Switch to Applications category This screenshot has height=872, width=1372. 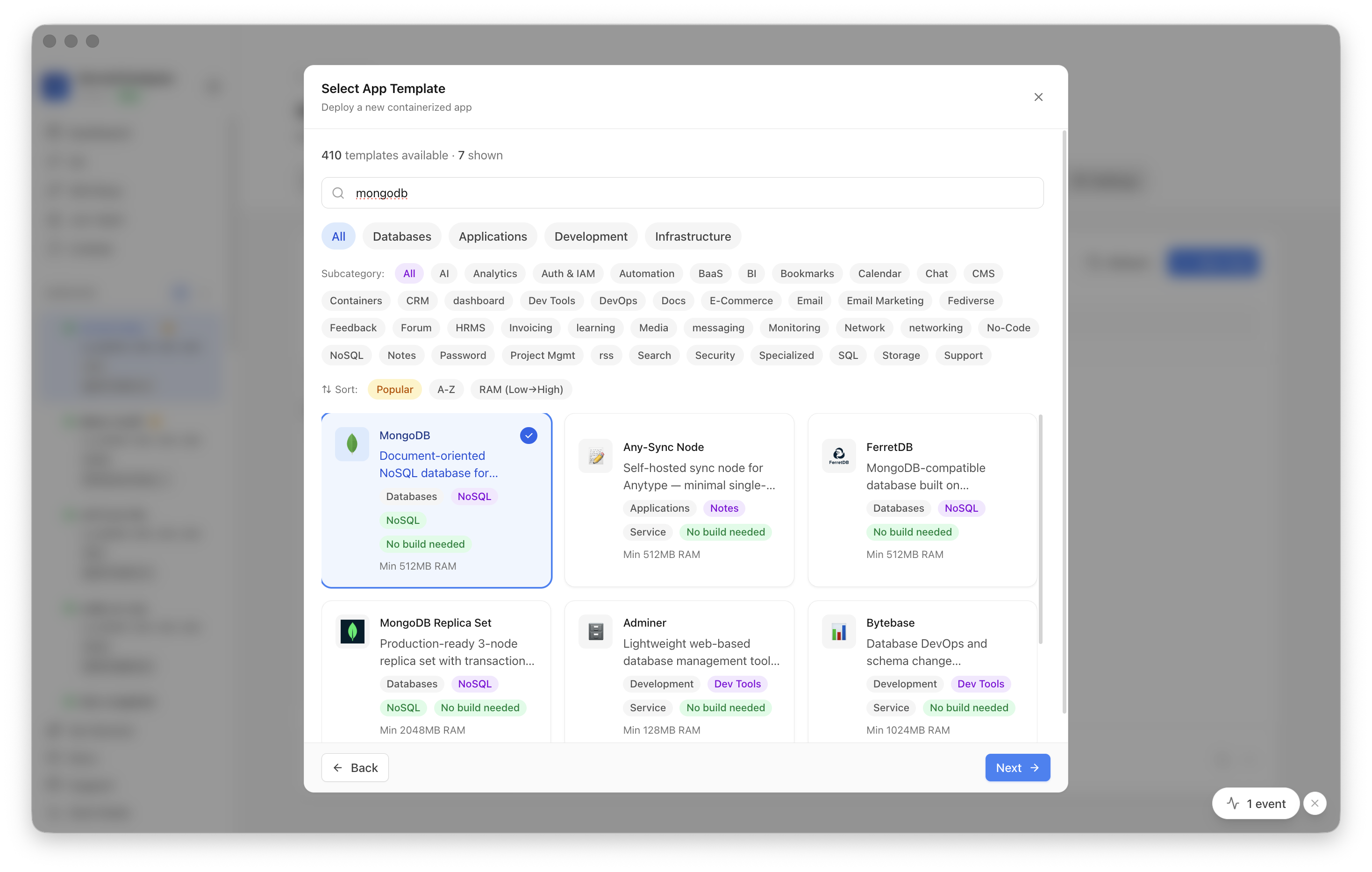pos(492,236)
